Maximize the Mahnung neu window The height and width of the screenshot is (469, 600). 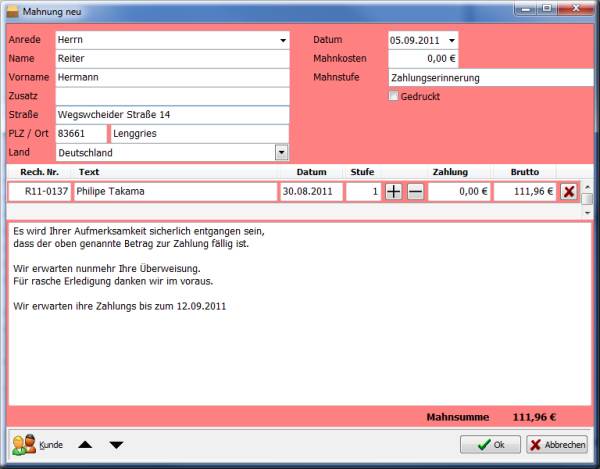[548, 8]
